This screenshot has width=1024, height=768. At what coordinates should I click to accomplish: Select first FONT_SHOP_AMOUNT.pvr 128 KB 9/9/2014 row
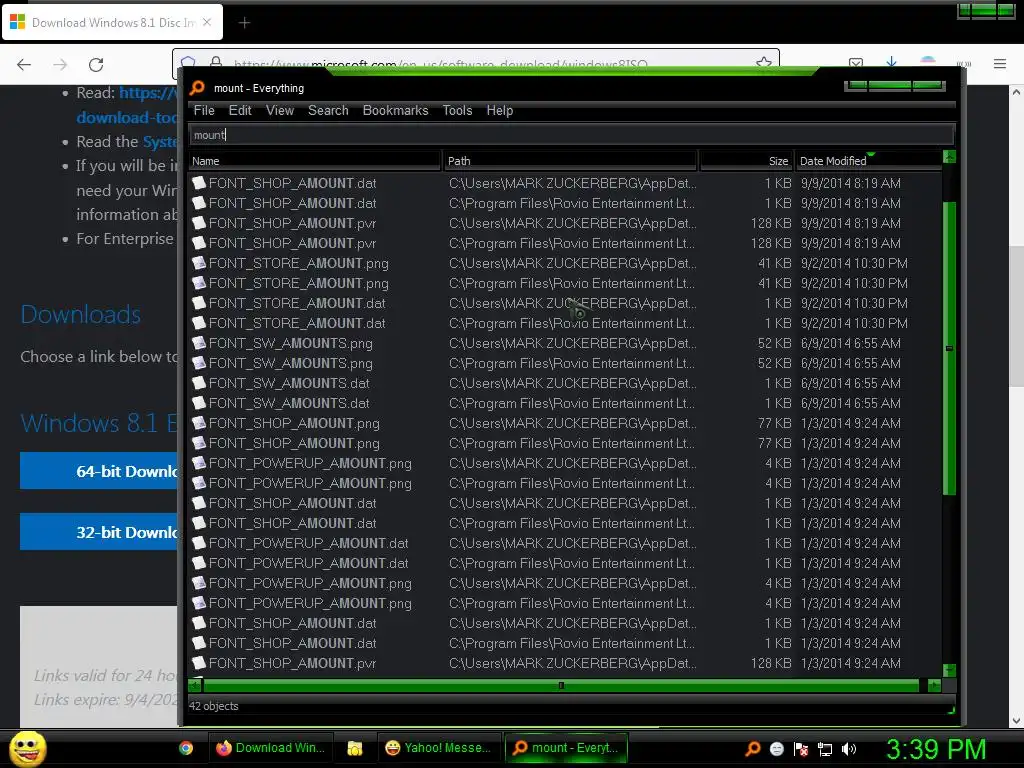(x=565, y=223)
